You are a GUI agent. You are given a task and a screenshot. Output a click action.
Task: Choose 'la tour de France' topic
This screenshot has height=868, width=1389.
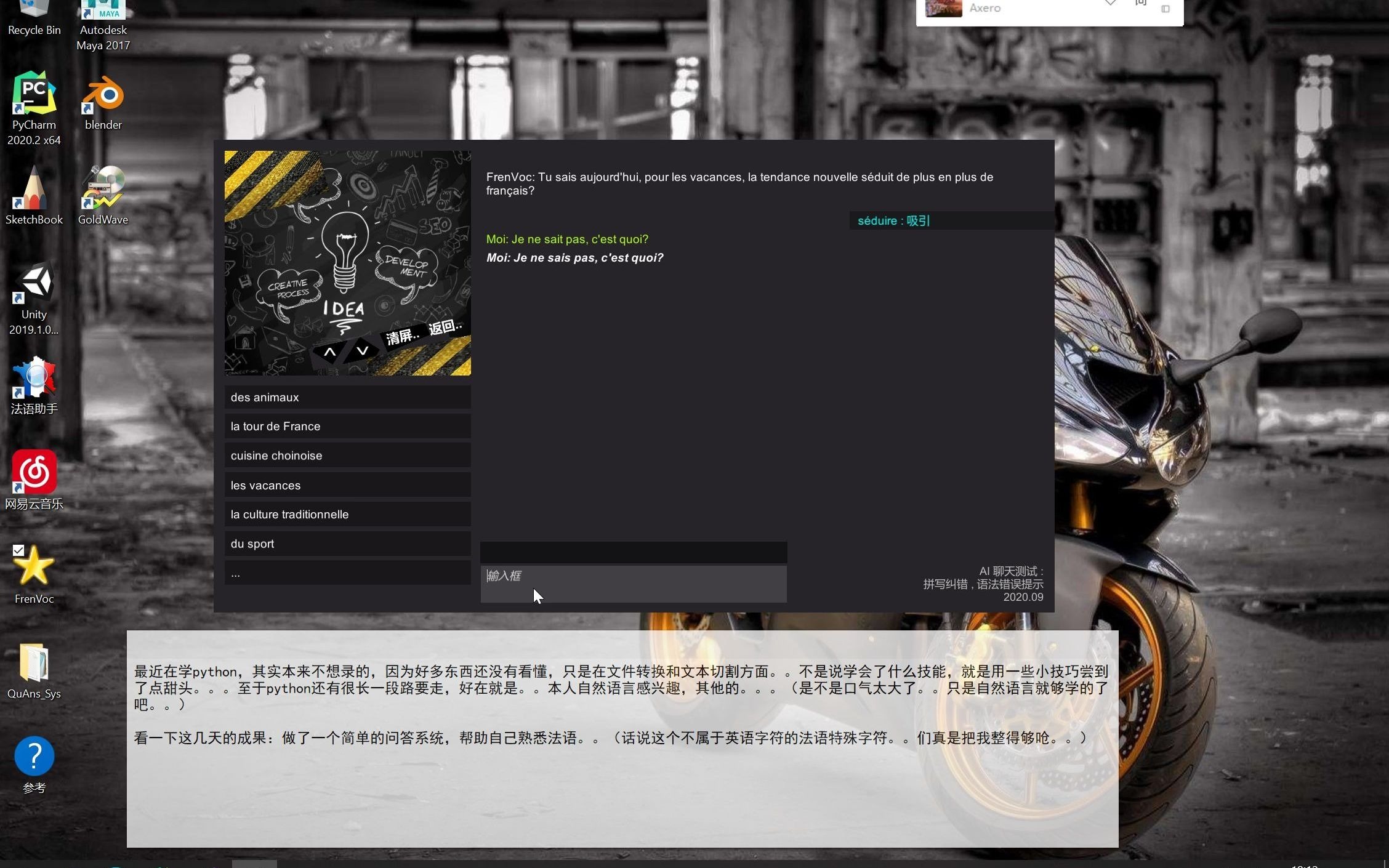pos(347,426)
